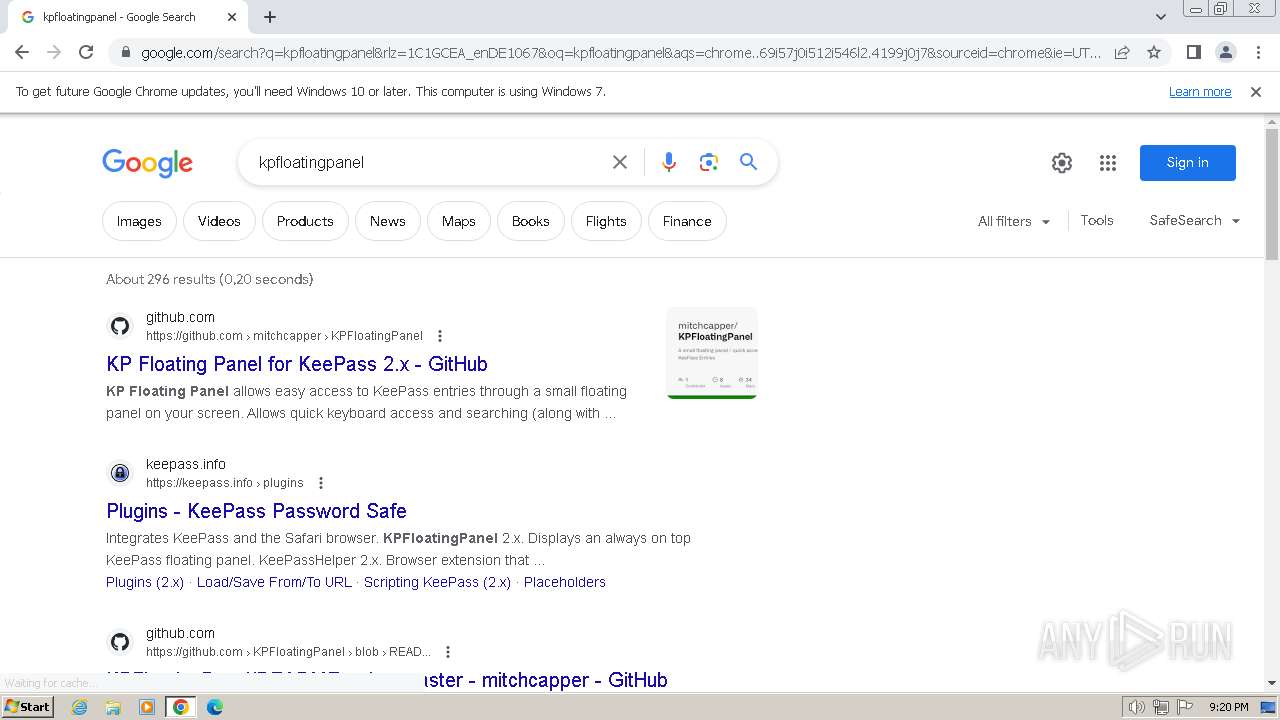Clear the search box with the X icon

point(620,162)
